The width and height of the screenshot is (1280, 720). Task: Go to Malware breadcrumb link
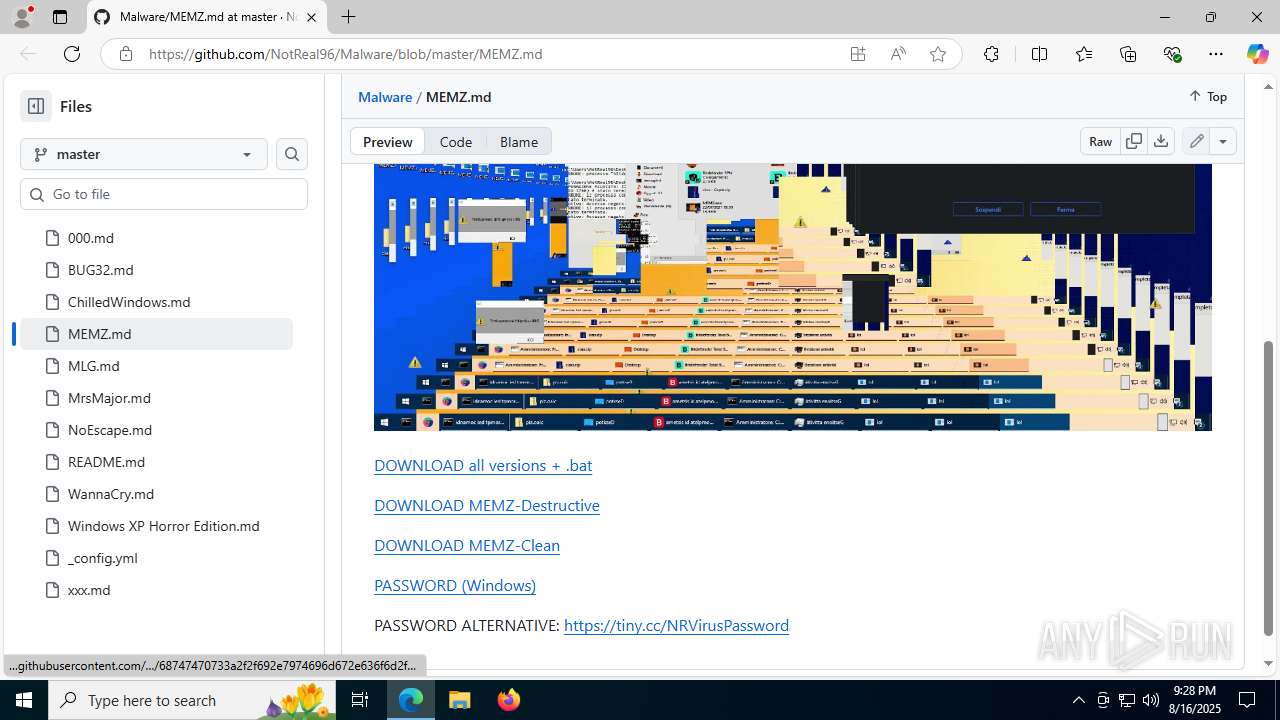point(385,97)
